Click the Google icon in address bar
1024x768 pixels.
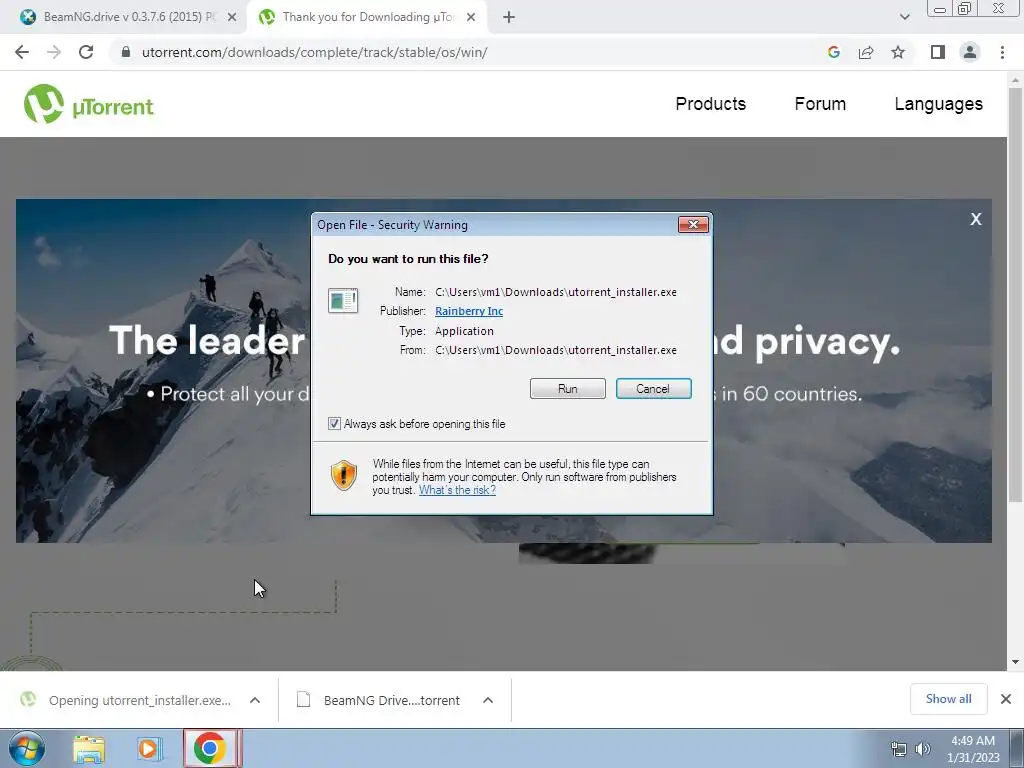pyautogui.click(x=833, y=52)
